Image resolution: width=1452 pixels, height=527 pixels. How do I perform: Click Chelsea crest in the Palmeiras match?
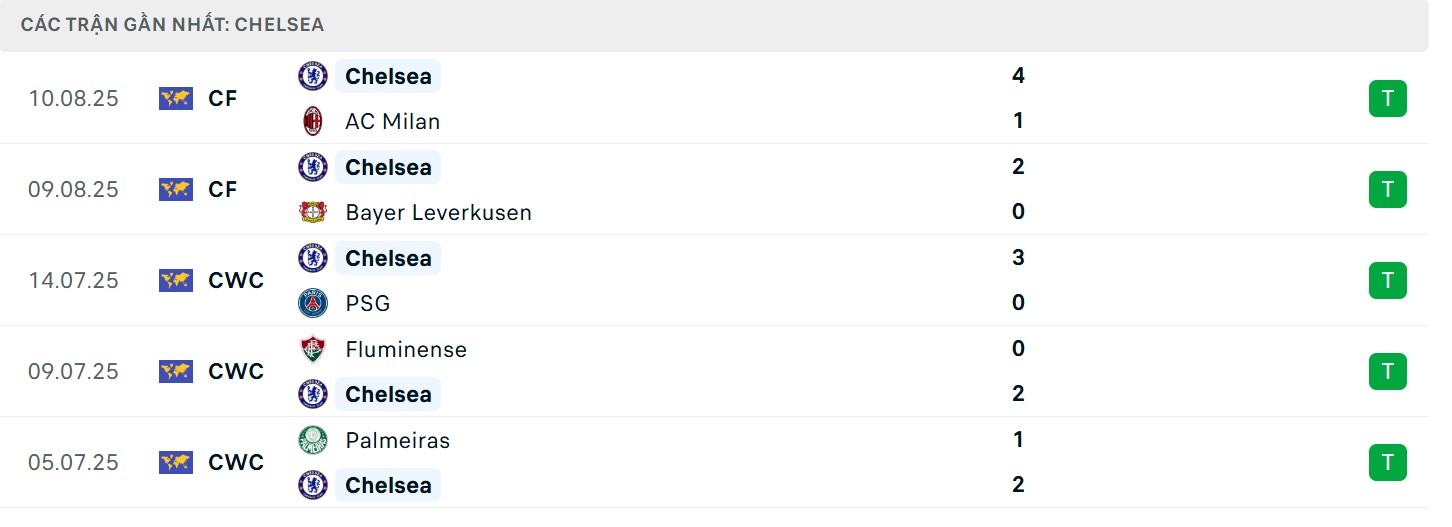[x=313, y=485]
